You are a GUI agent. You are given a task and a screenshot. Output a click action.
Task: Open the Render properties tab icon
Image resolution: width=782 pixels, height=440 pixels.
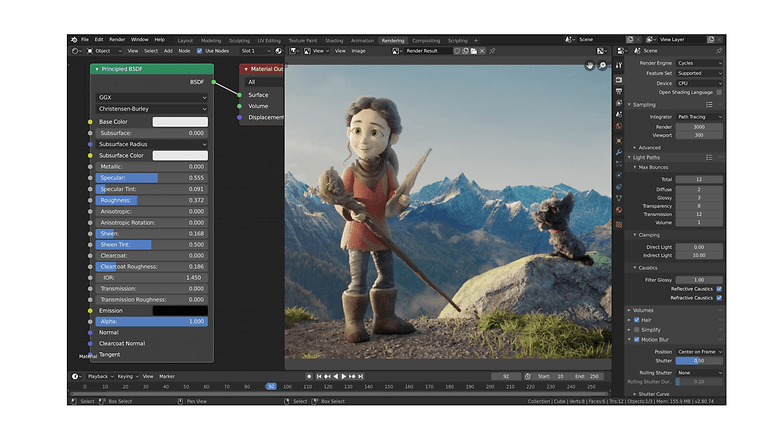(619, 80)
